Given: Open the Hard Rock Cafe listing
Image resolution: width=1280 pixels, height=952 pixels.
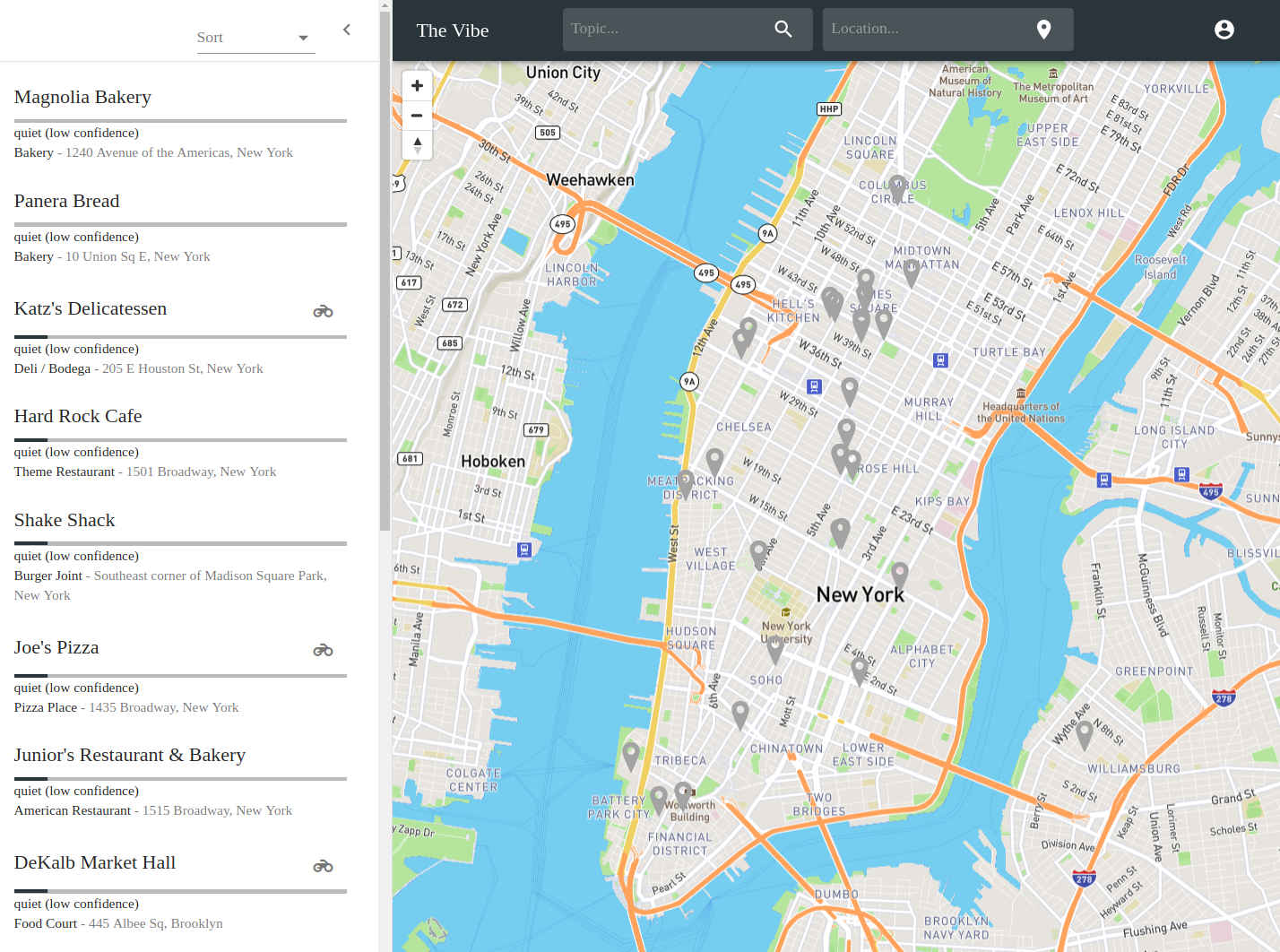Looking at the screenshot, I should (78, 416).
